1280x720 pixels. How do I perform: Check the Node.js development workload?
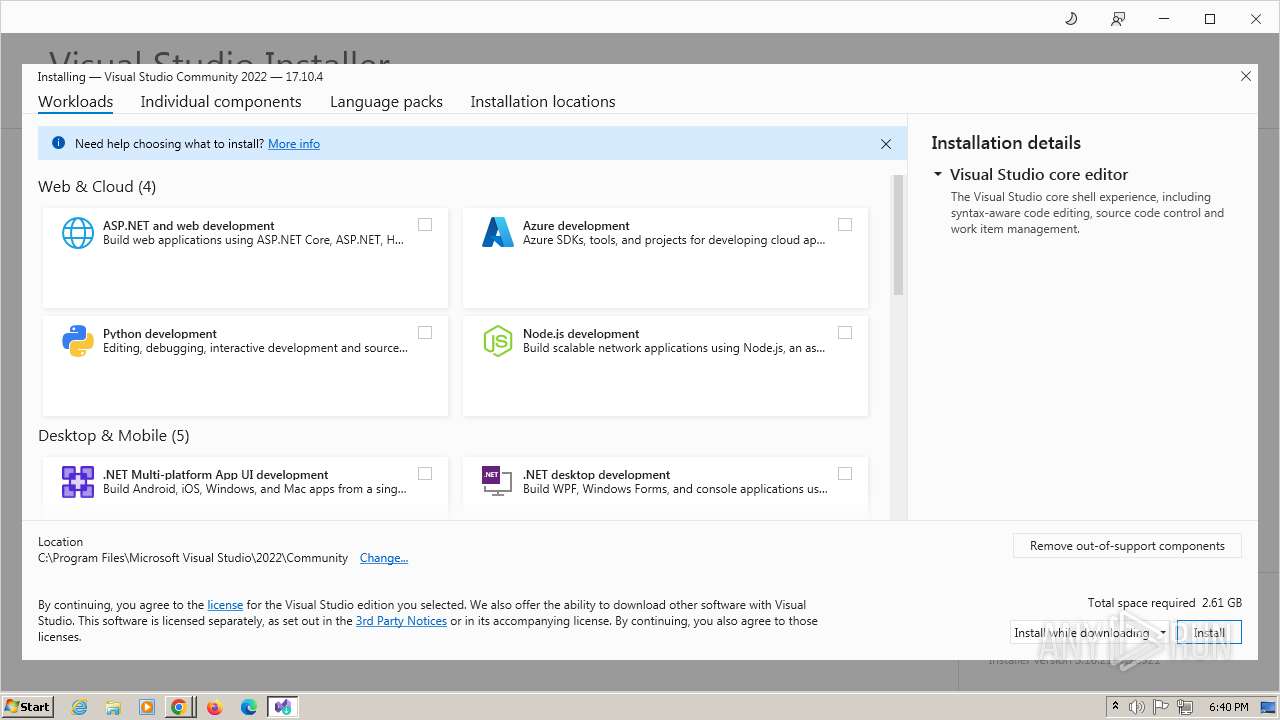(845, 333)
